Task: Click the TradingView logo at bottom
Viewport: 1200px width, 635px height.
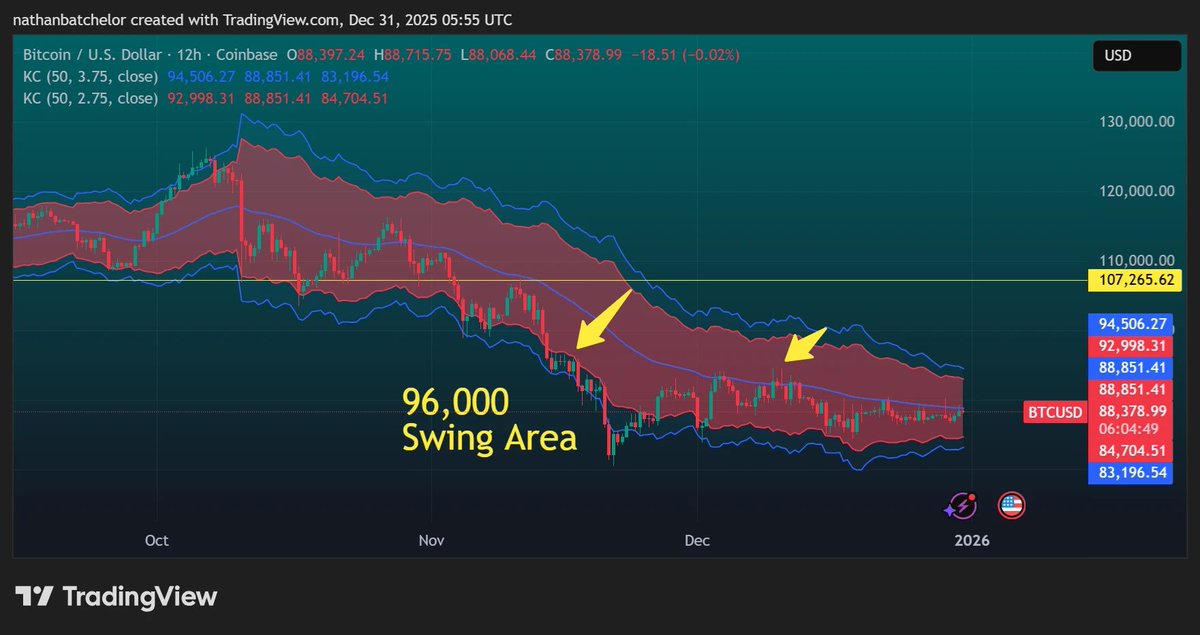Action: click(116, 597)
